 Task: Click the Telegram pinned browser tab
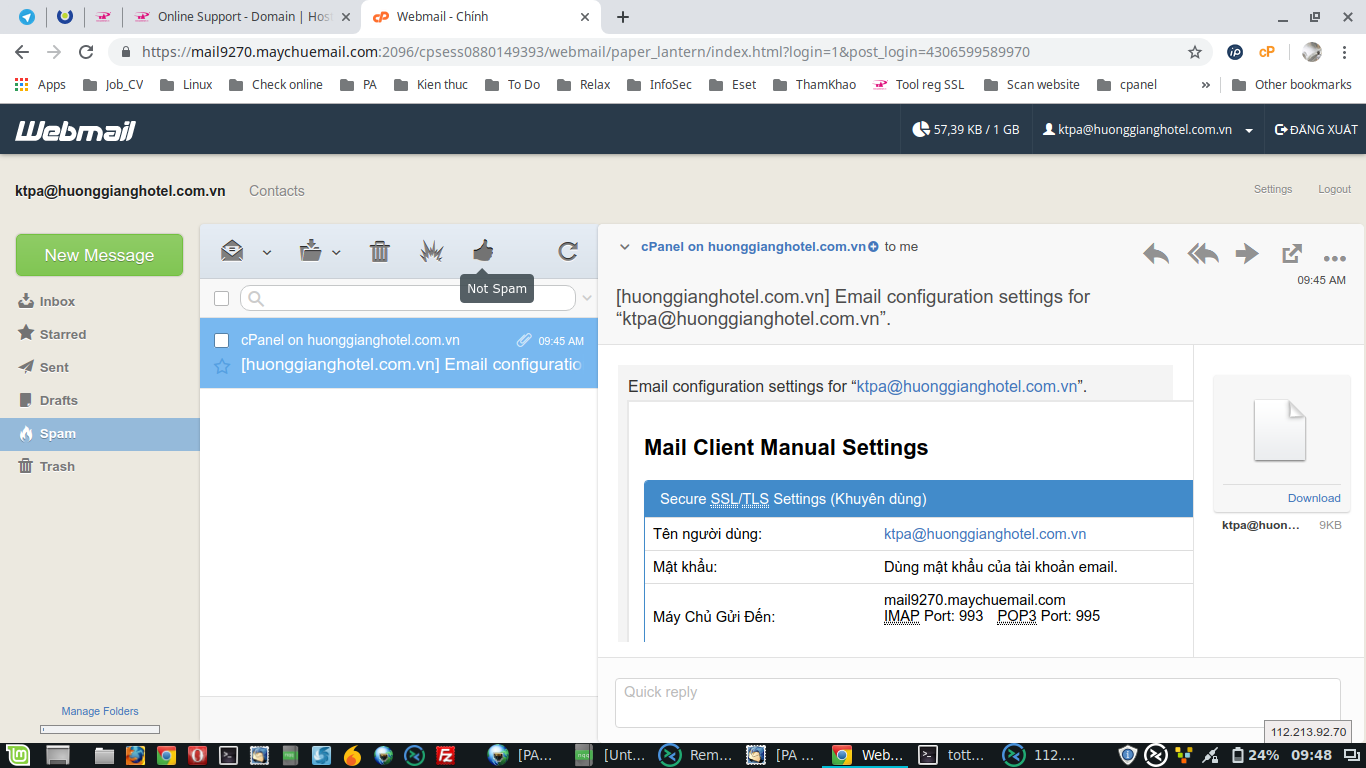pos(26,17)
